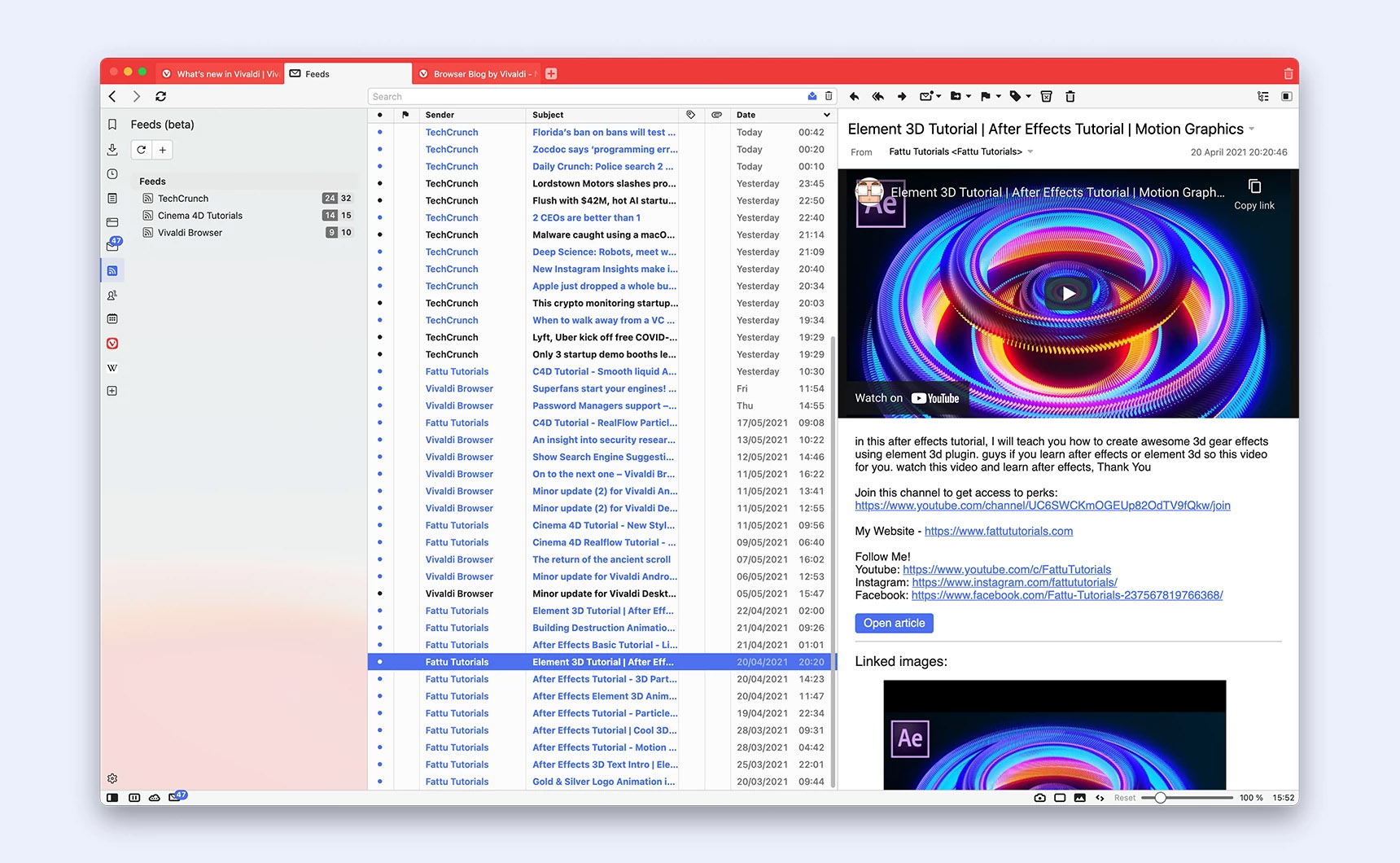This screenshot has width=1400, height=863.
Task: Toggle panel visibility in status bar
Action: (x=112, y=798)
